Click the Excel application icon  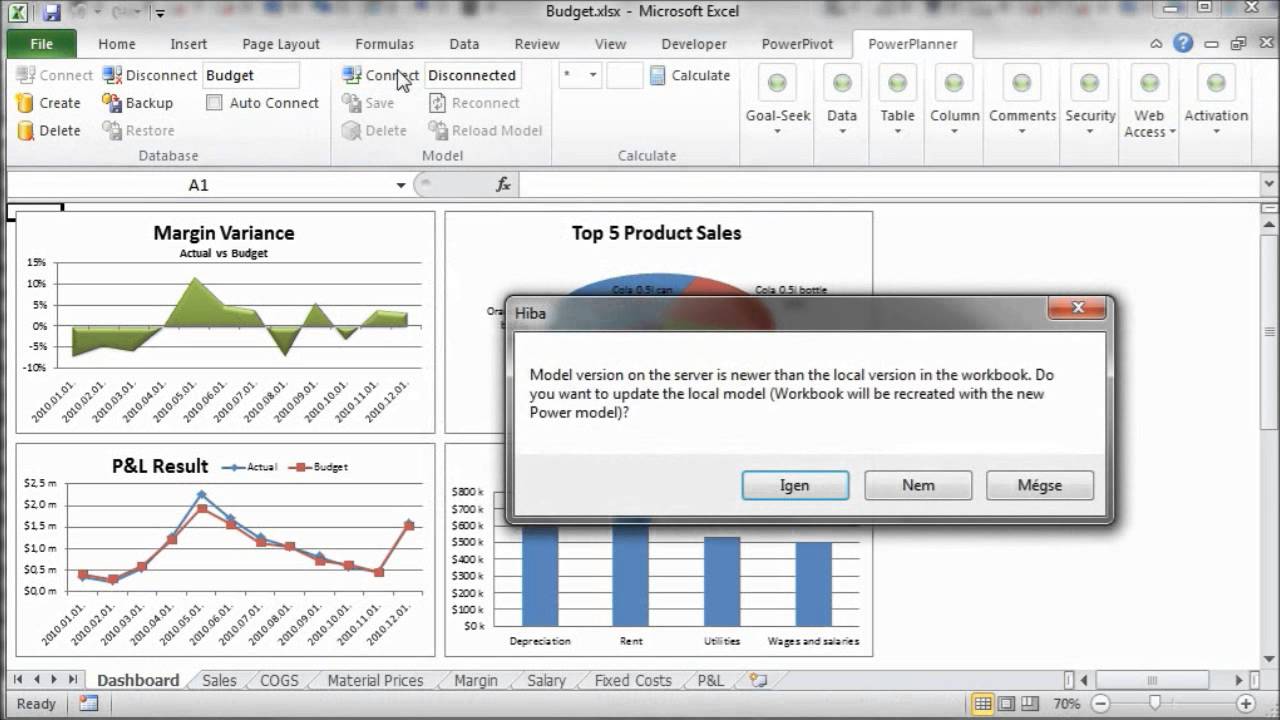18,13
